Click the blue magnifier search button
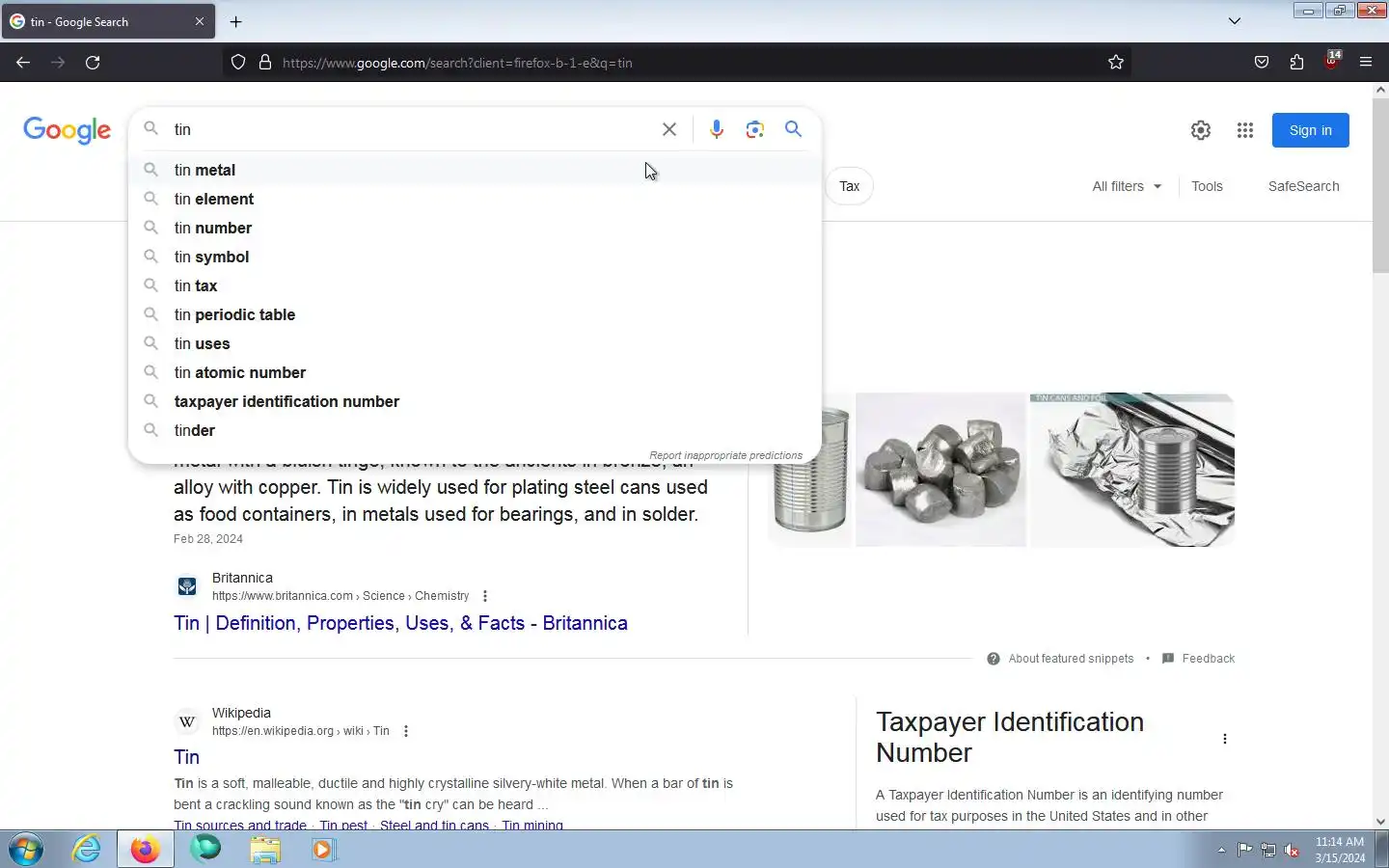The height and width of the screenshot is (868, 1389). 793,129
